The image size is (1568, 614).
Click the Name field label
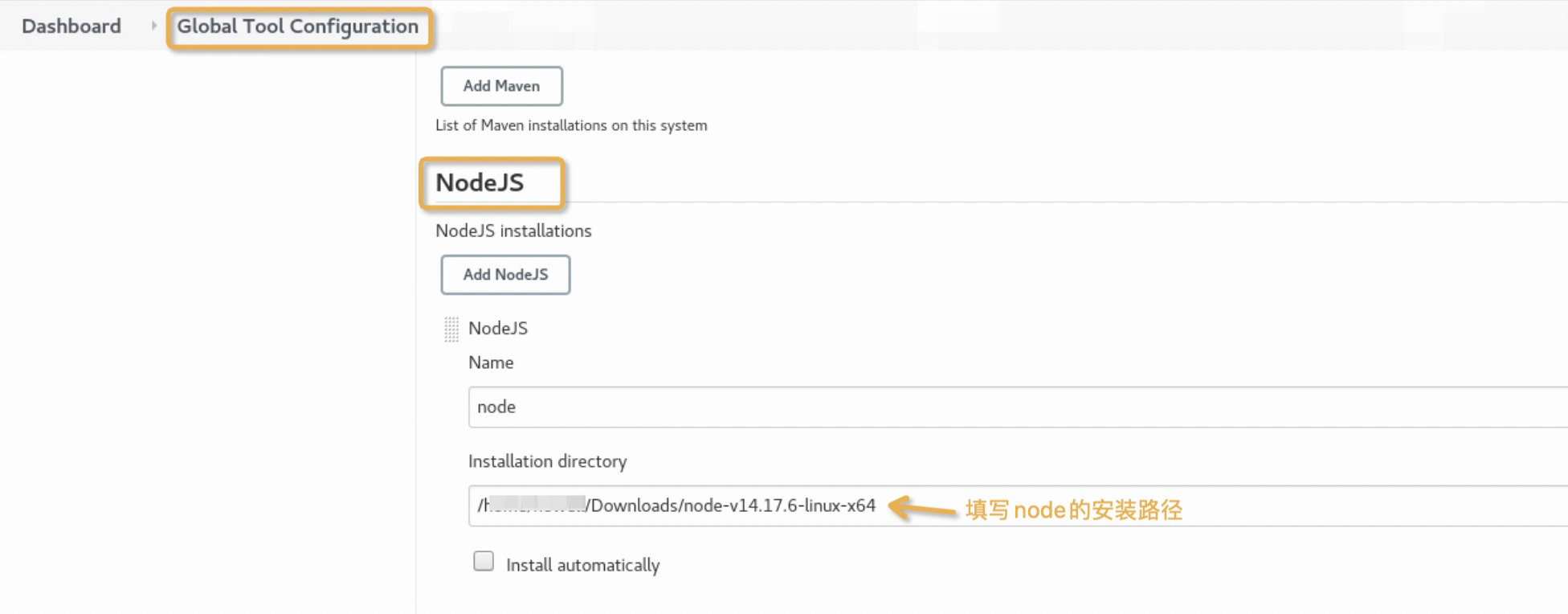pyautogui.click(x=491, y=362)
